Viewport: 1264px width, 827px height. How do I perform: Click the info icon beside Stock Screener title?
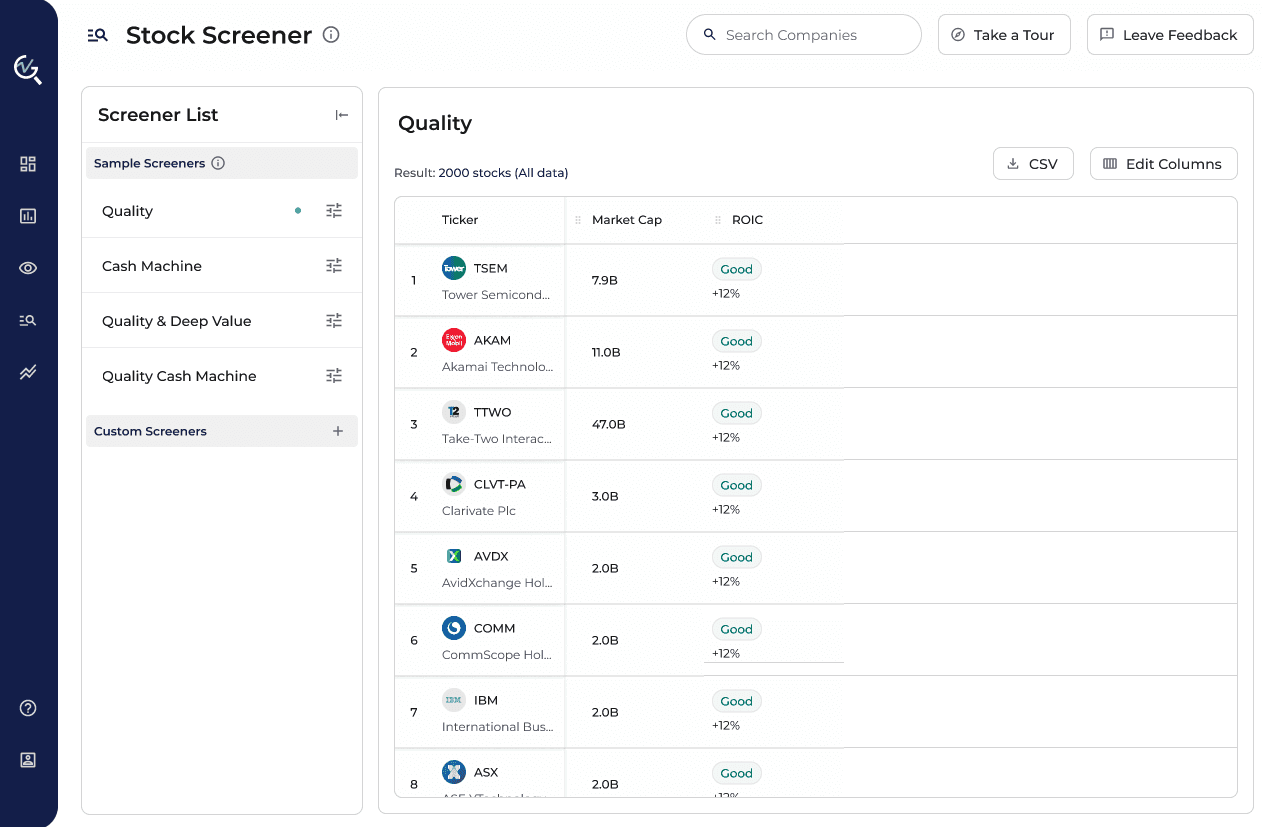331,35
